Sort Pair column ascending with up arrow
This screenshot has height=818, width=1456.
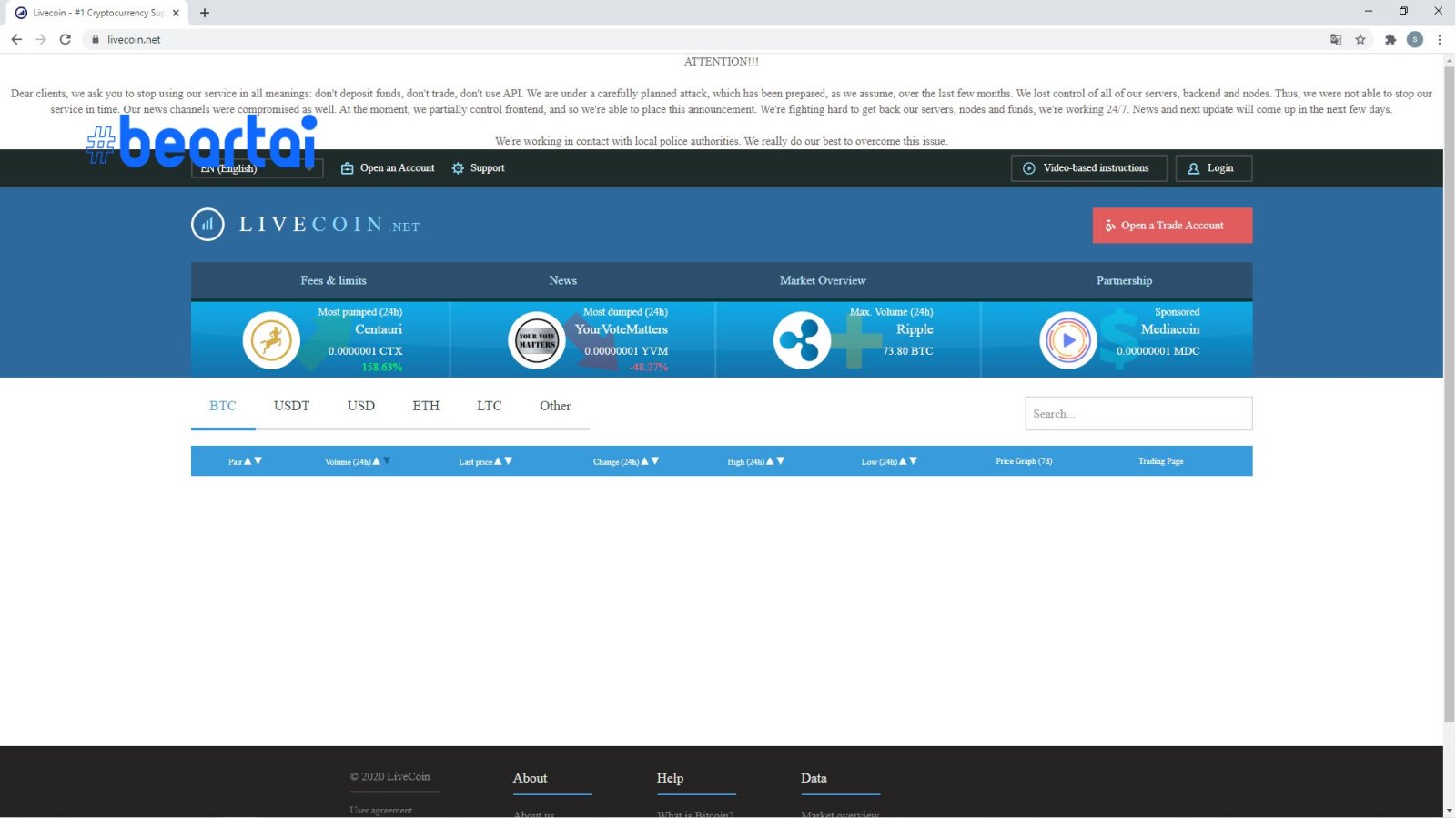pos(248,461)
